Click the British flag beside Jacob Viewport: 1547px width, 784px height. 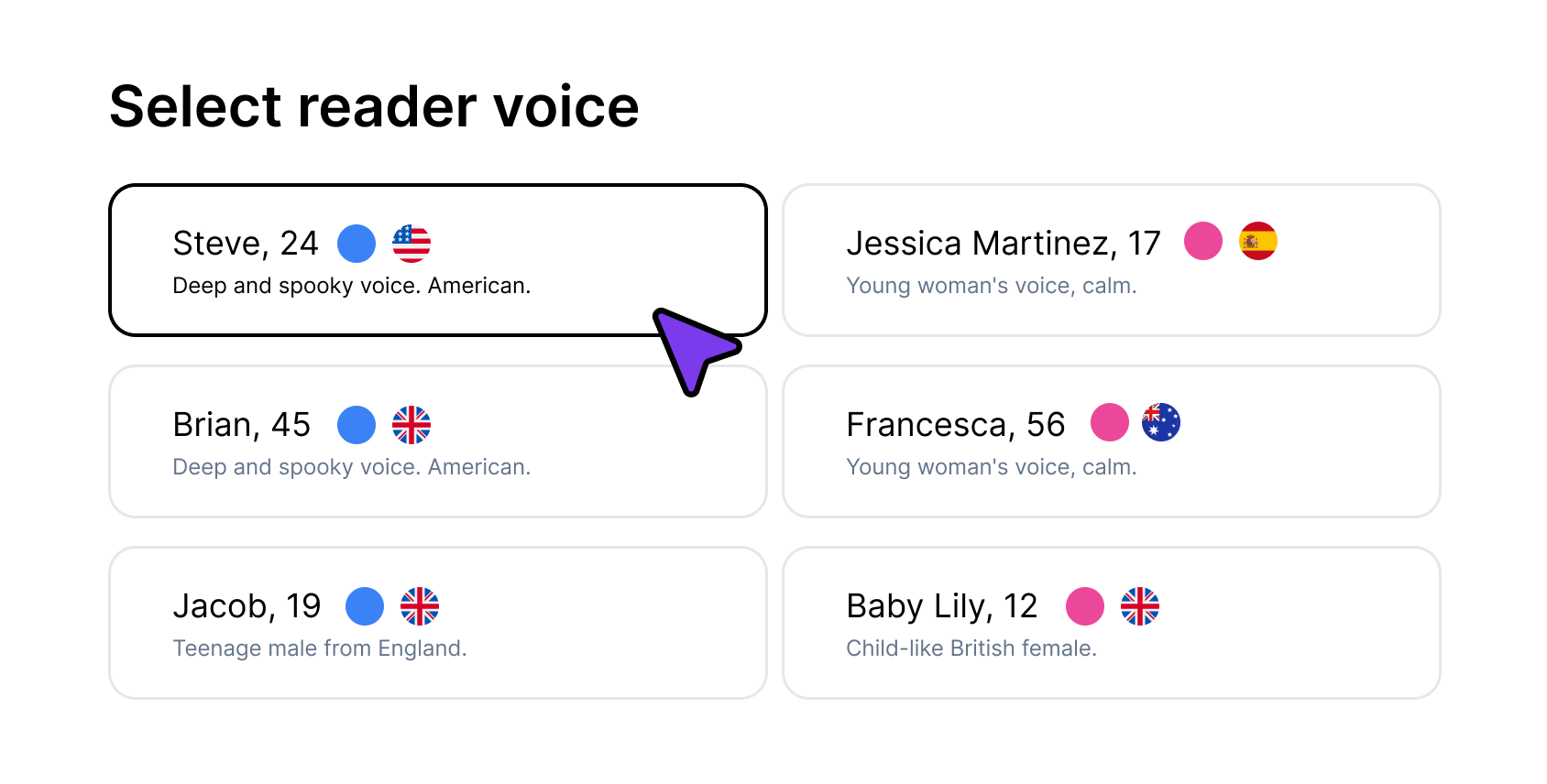pyautogui.click(x=421, y=605)
